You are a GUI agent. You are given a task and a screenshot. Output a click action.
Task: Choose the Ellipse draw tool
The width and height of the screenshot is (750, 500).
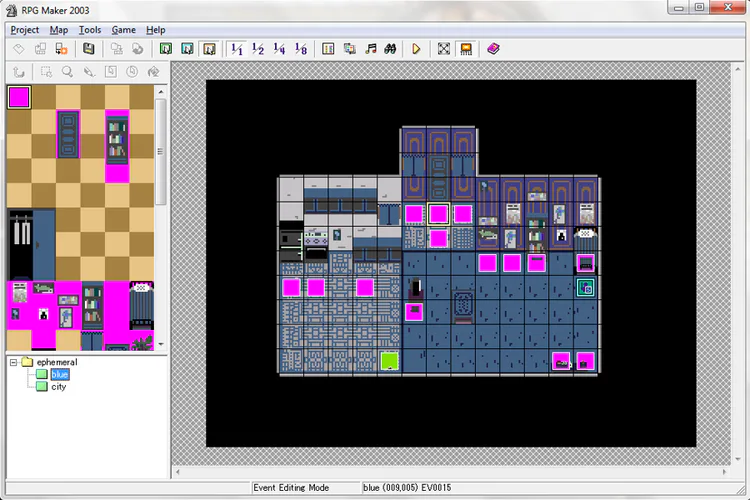pos(132,72)
